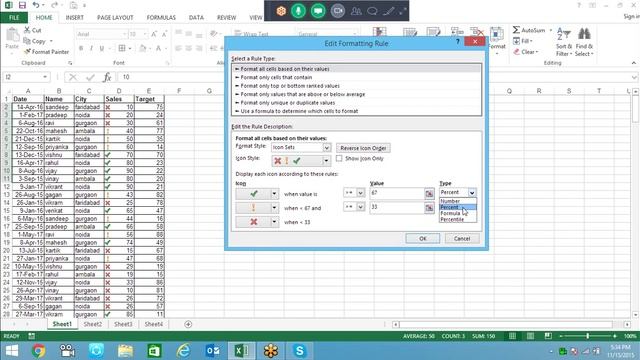Click the Insert Function fx icon
640x360 pixels.
click(107, 77)
